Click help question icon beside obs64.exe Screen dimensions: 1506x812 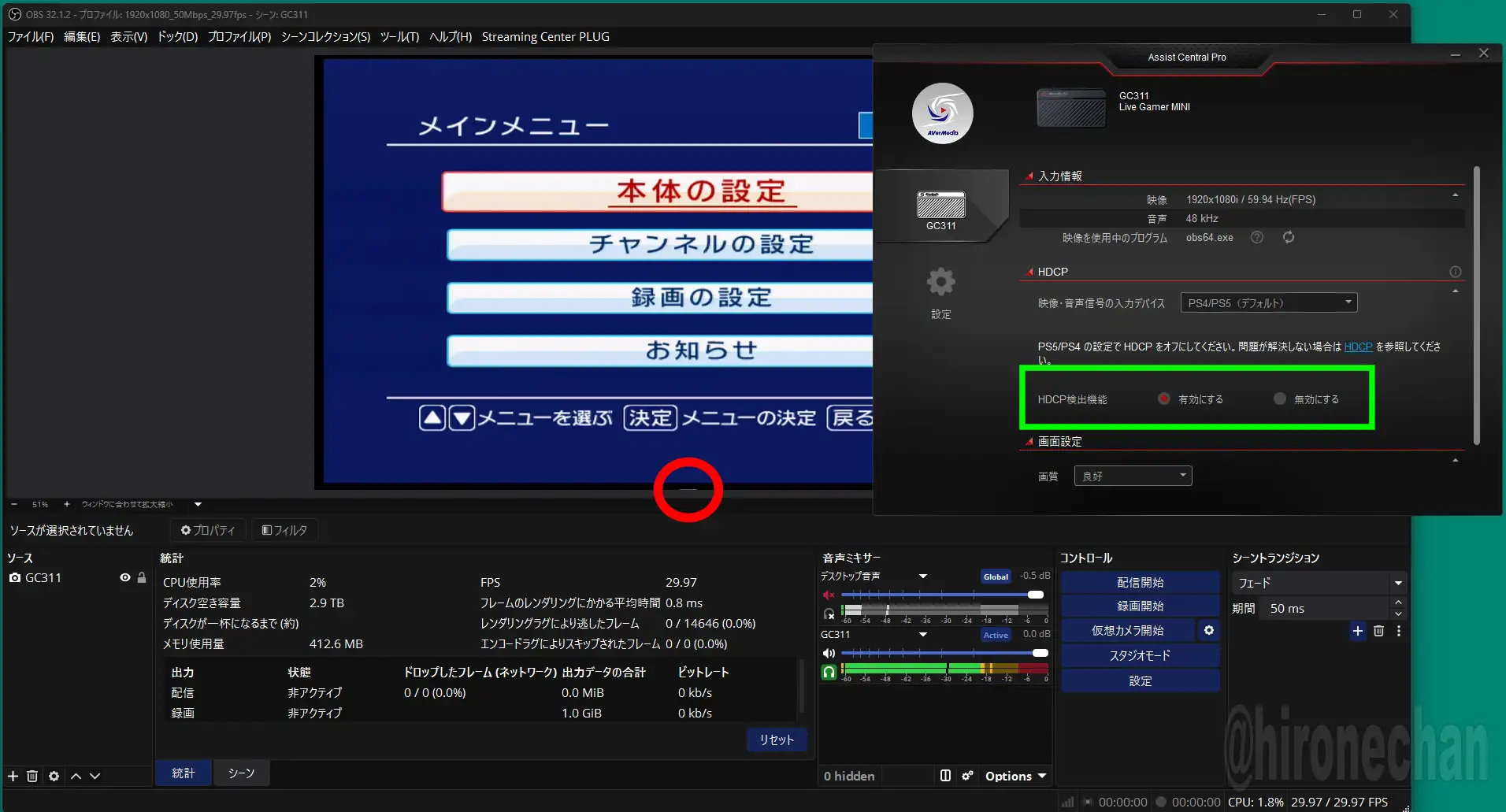tap(1257, 237)
